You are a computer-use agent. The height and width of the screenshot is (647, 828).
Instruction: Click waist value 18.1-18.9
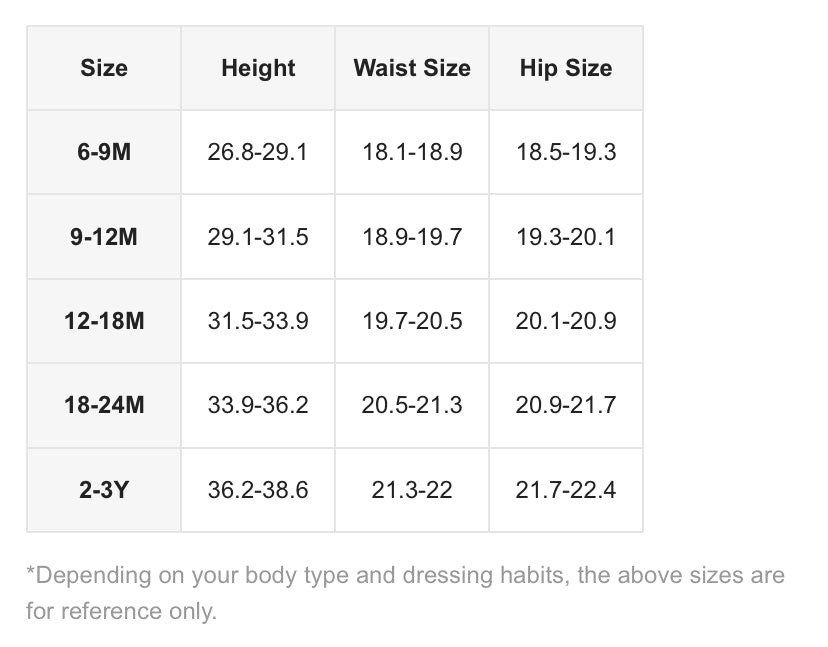tap(412, 152)
